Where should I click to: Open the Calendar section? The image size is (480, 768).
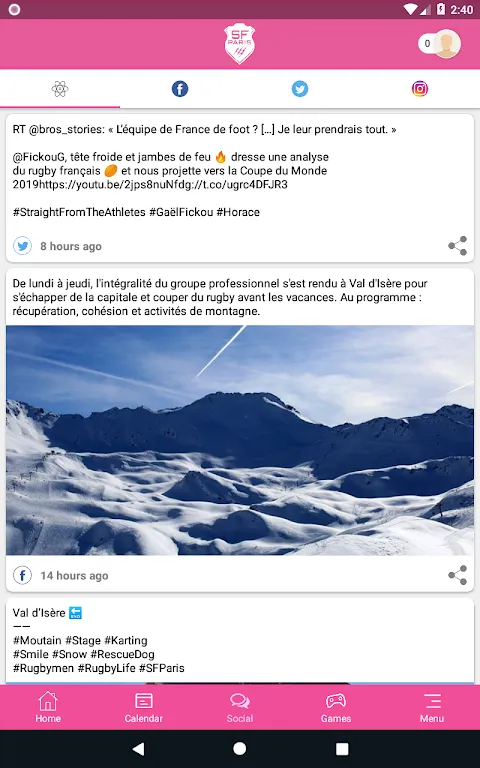(144, 707)
